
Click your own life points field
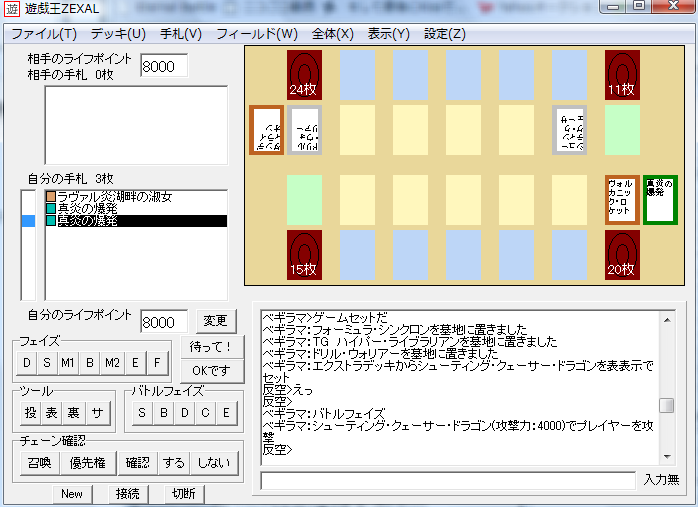164,321
